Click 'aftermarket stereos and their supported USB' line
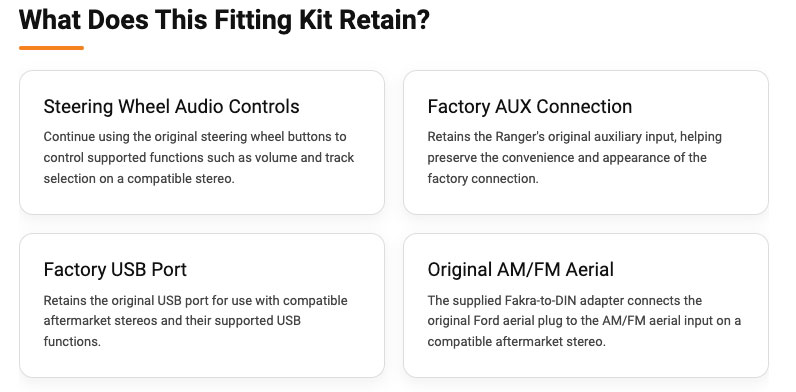This screenshot has width=796, height=392. (172, 321)
